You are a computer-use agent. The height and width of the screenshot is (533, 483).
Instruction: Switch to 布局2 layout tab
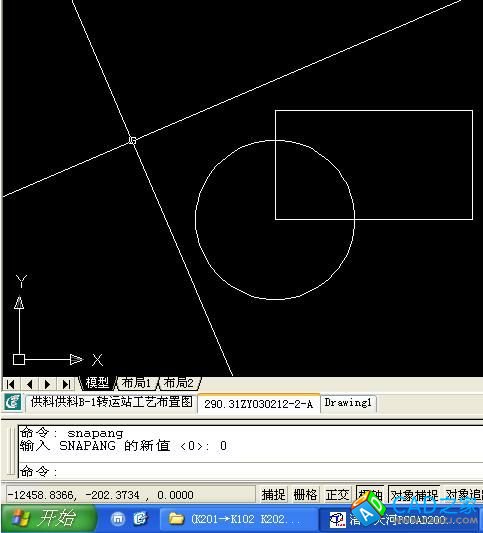tap(179, 383)
